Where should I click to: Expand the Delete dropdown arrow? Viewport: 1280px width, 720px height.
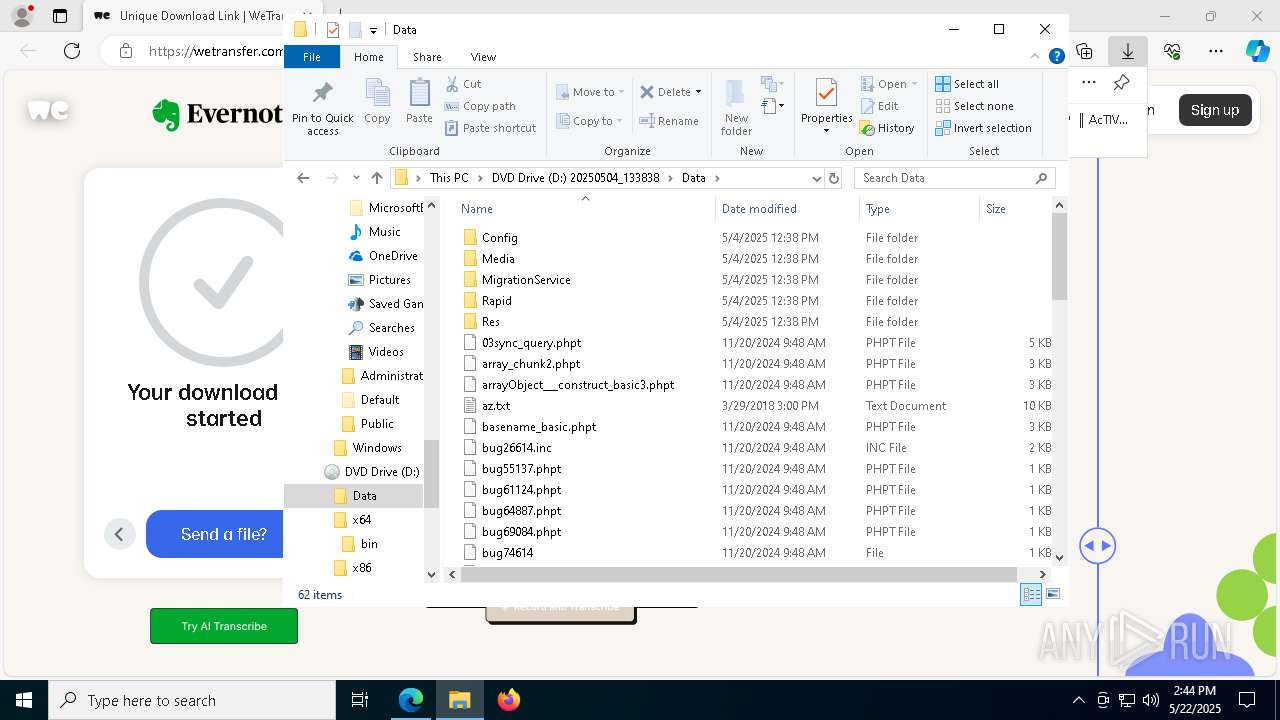698,92
